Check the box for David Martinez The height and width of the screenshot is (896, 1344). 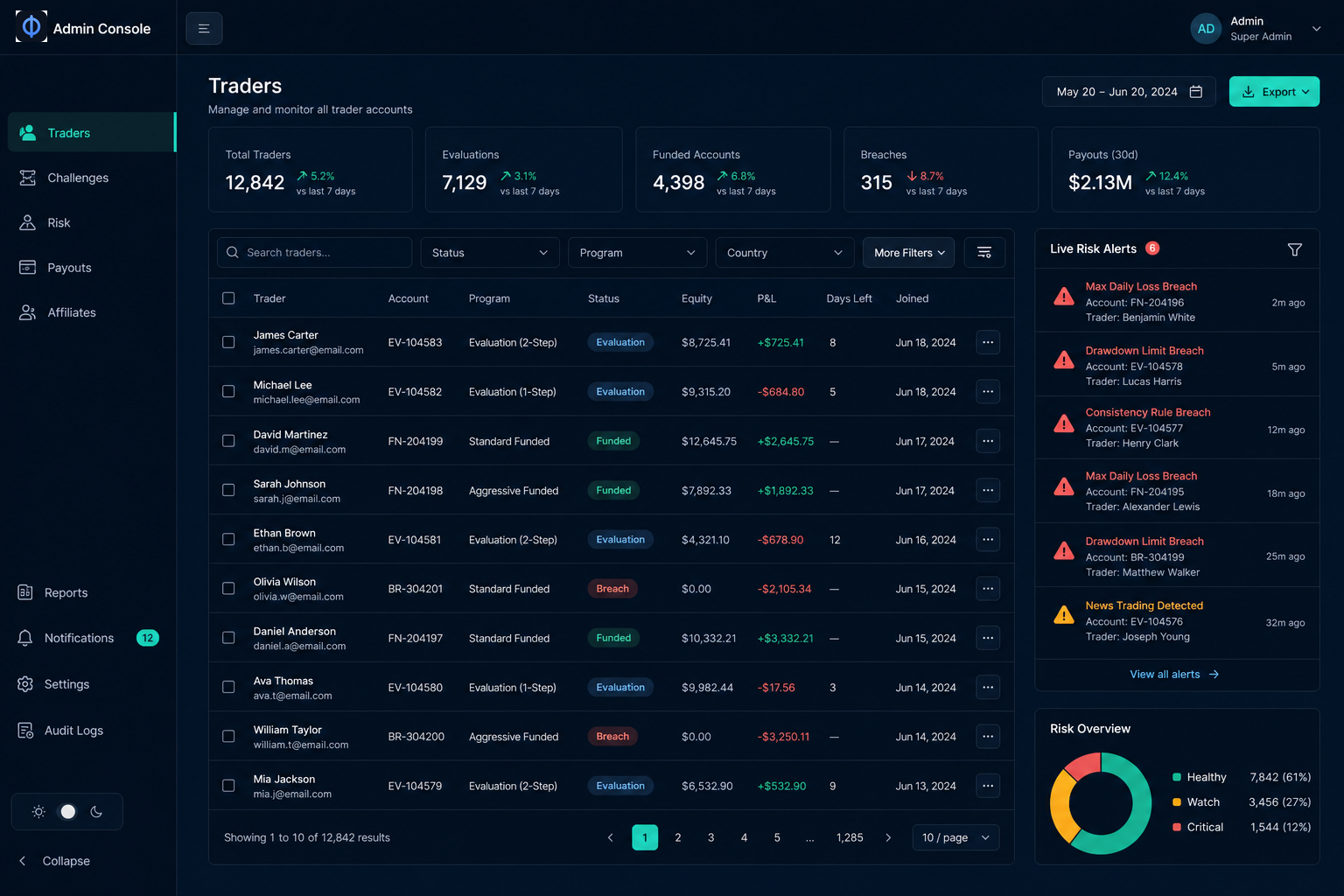point(228,441)
